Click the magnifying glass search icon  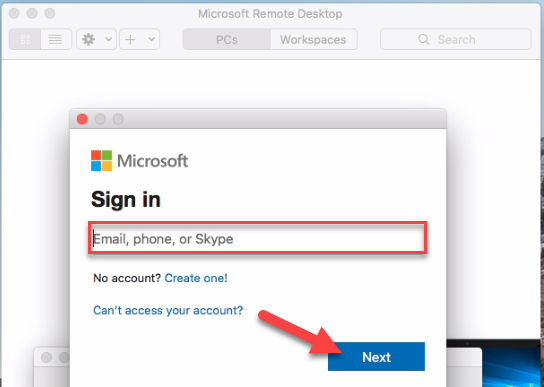(424, 39)
